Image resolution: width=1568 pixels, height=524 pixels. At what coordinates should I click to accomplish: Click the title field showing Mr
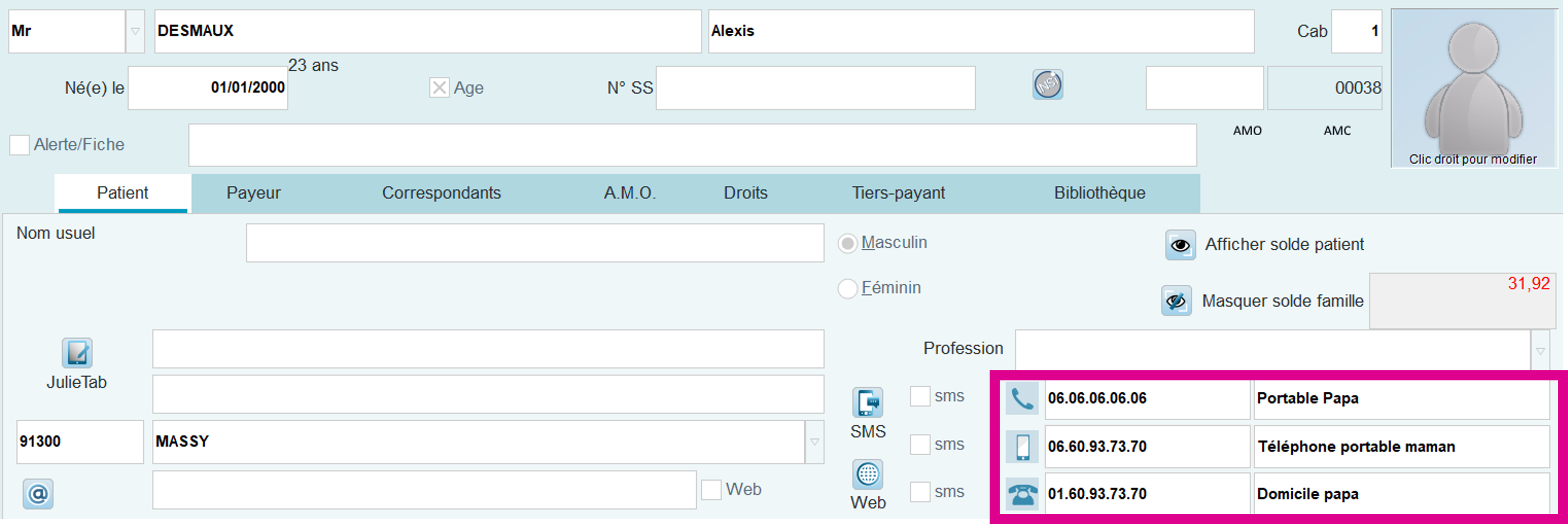coord(67,31)
